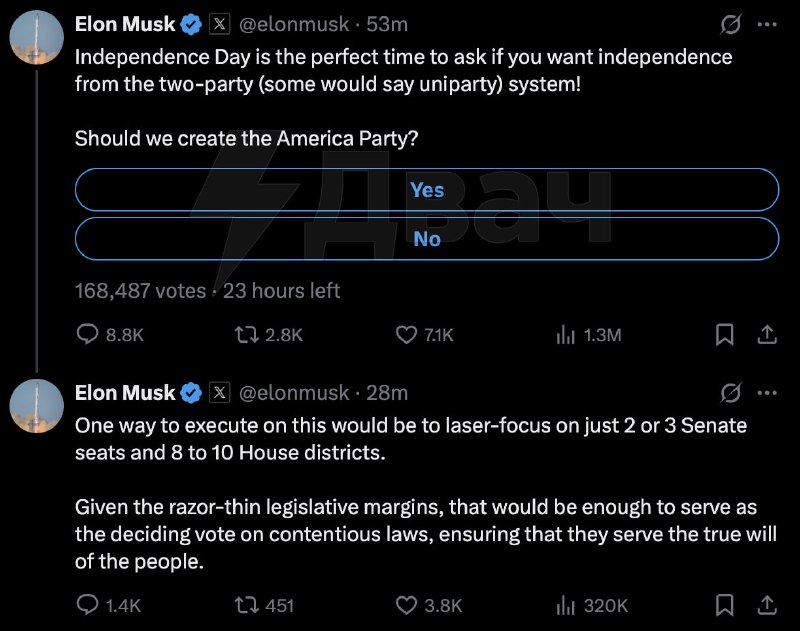800x631 pixels.
Task: Repost the tweet with 451 reposts
Action: click(x=264, y=605)
